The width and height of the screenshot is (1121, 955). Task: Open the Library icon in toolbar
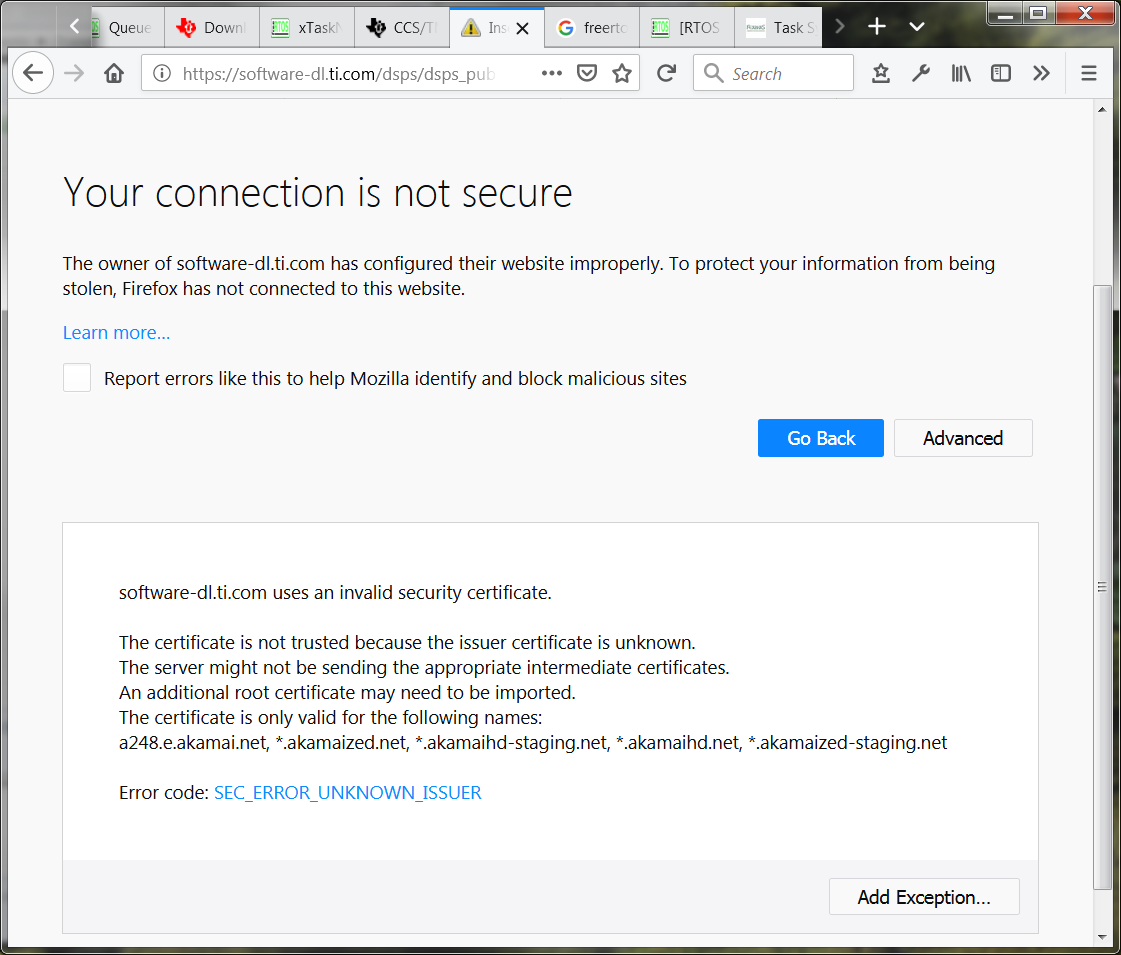click(961, 73)
